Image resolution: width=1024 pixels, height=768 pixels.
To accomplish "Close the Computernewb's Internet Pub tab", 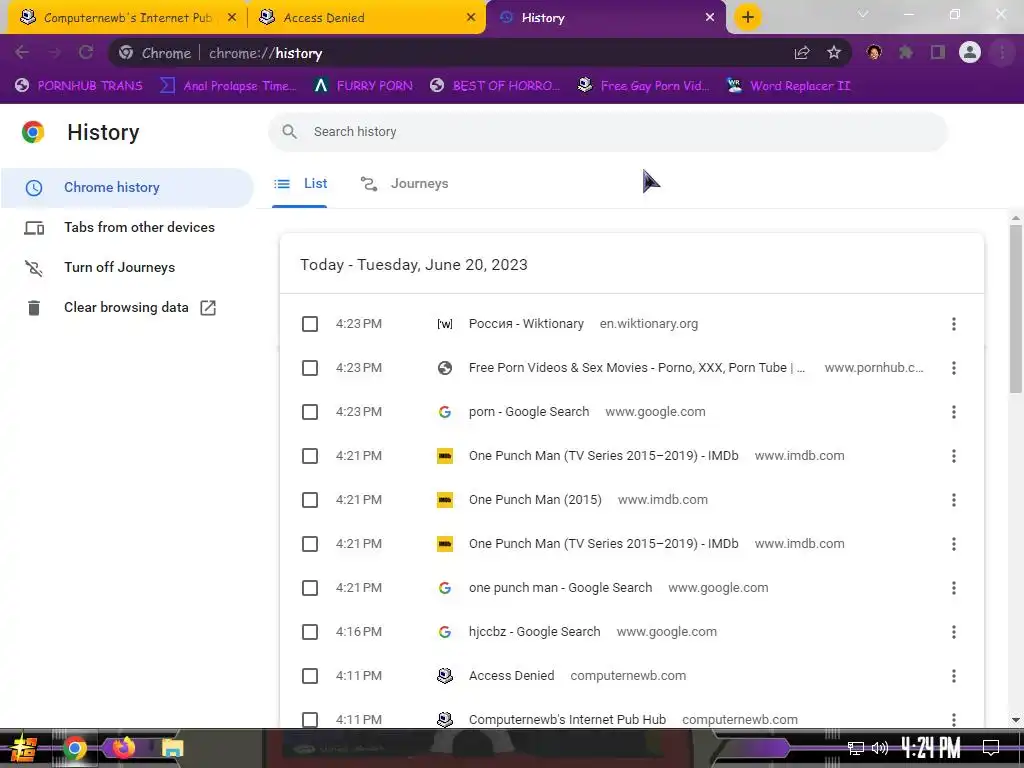I will point(232,18).
